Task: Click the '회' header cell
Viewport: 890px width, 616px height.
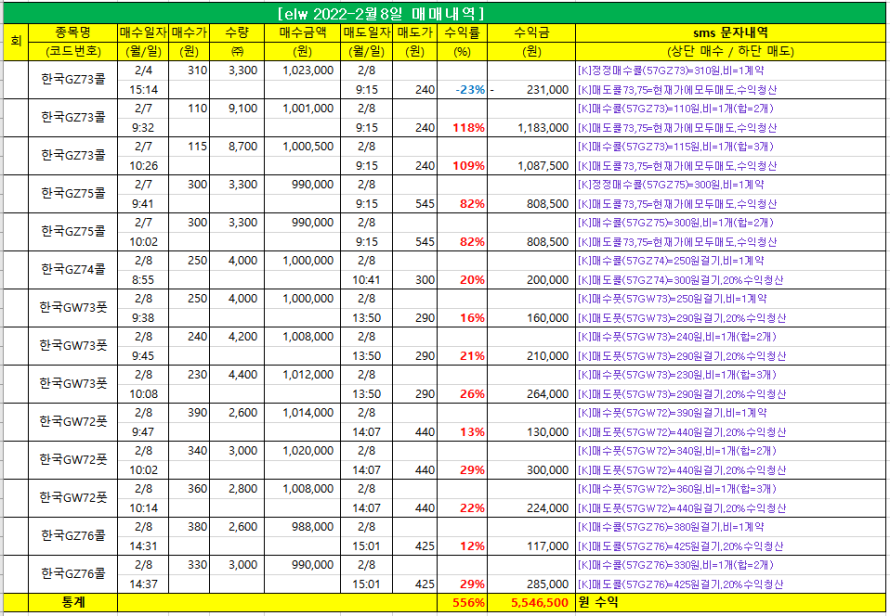Action: [16, 41]
